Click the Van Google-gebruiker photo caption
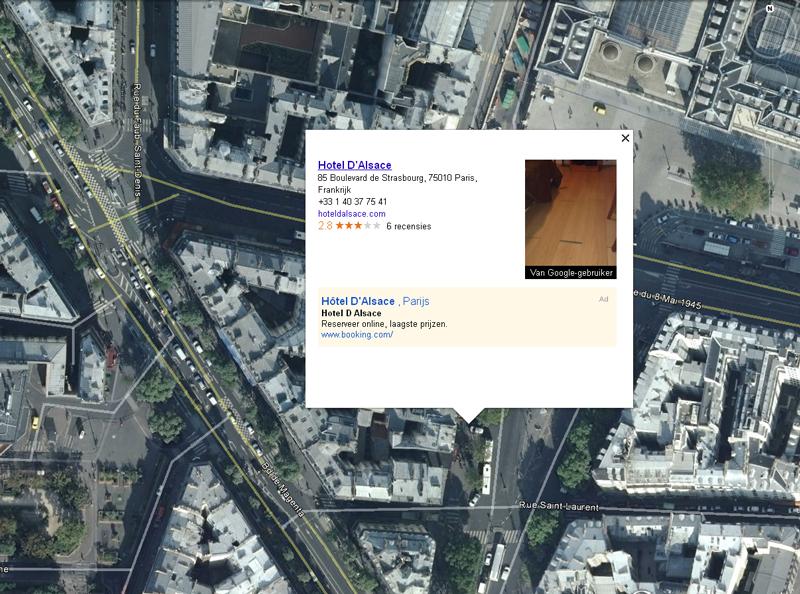 [x=571, y=273]
